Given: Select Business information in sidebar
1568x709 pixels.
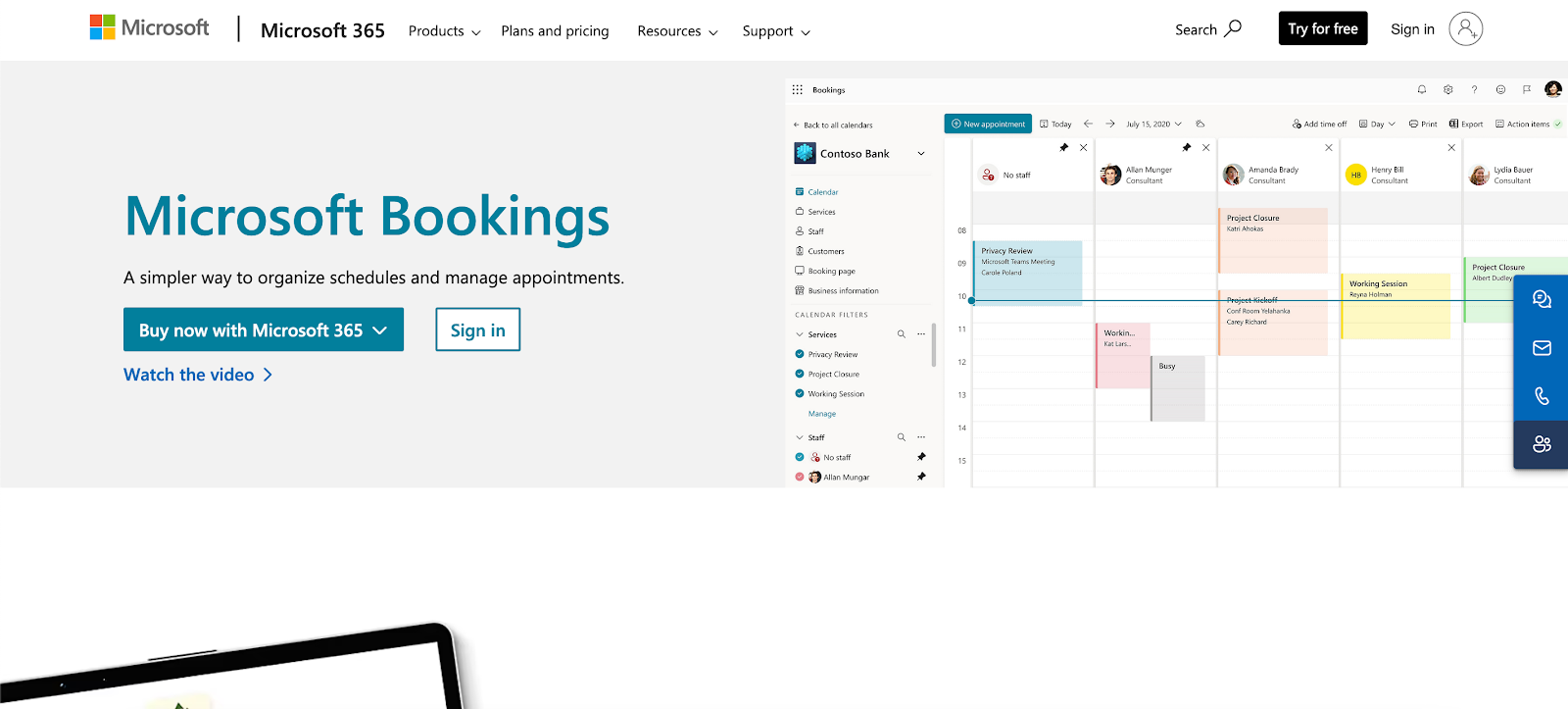Looking at the screenshot, I should (837, 290).
